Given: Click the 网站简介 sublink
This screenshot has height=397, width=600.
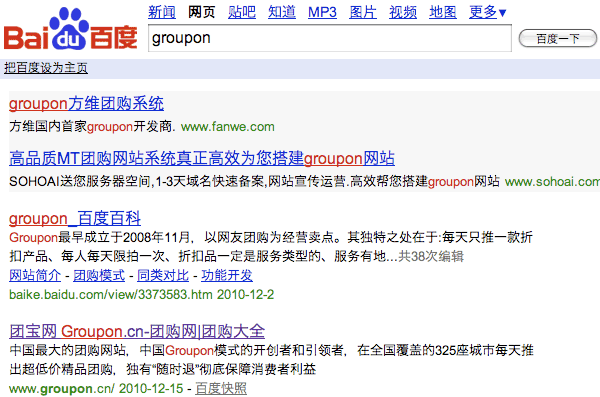Looking at the screenshot, I should click(35, 275).
